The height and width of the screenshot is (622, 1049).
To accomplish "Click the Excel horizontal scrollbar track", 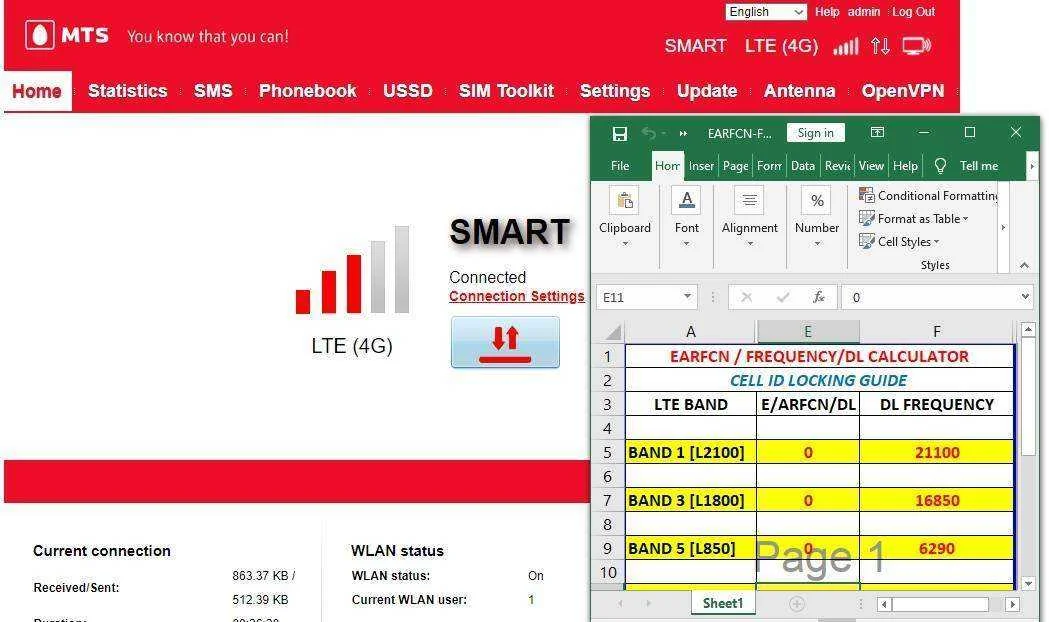I will pos(947,605).
